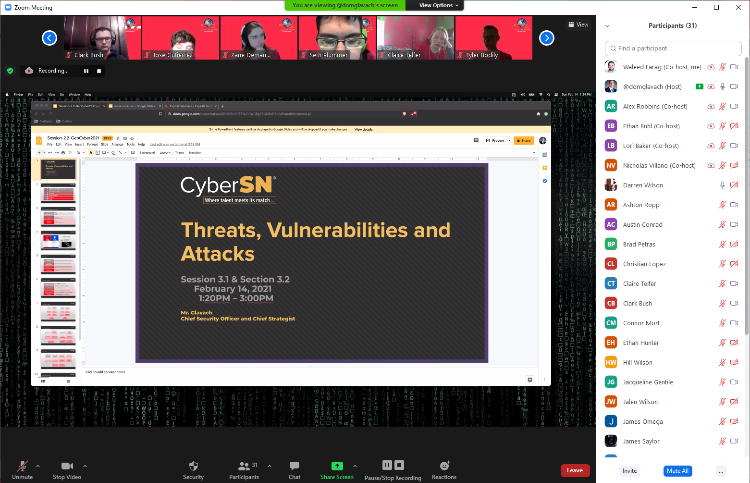
Task: Click the Invite button in Participants panel
Action: pos(629,471)
